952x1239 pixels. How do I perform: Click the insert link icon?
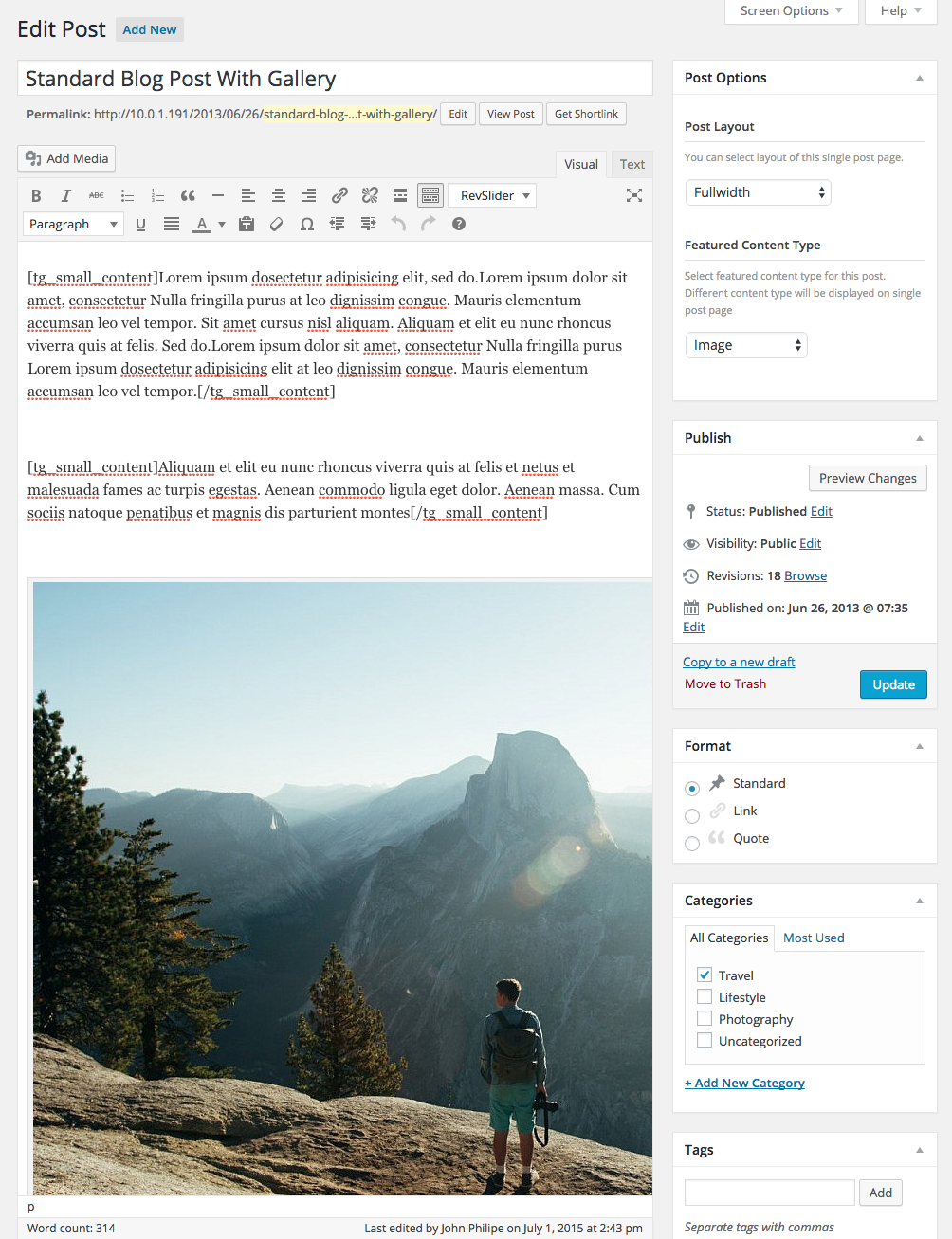click(x=339, y=196)
